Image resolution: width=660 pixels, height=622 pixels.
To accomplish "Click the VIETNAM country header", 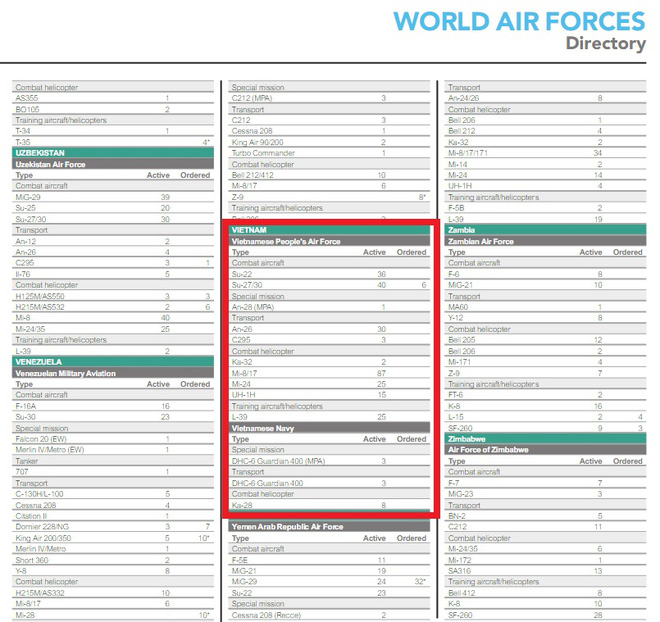I will pyautogui.click(x=251, y=230).
